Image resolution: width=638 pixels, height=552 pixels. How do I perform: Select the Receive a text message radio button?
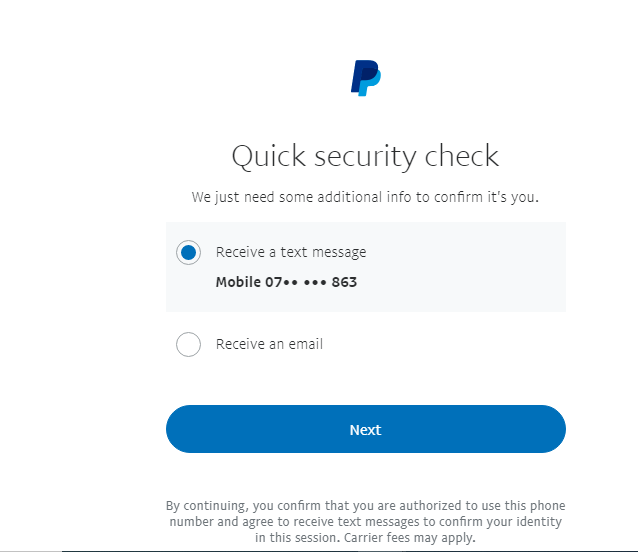pos(188,253)
